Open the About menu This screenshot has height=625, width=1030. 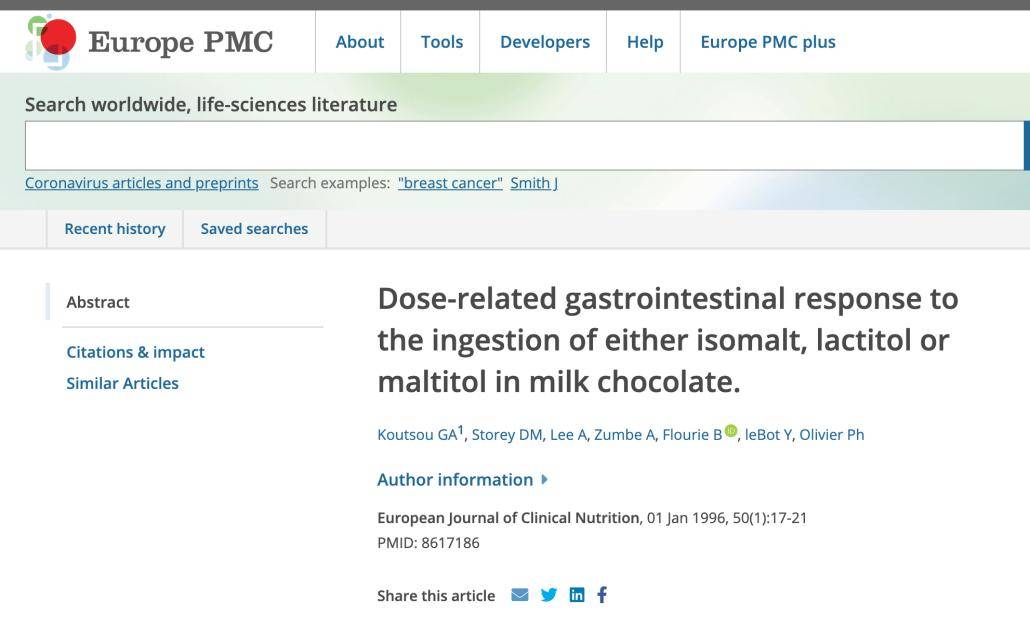359,42
